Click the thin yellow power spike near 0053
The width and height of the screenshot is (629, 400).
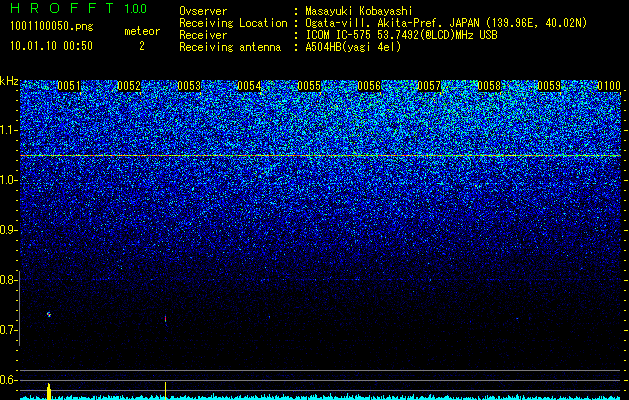pyautogui.click(x=165, y=391)
